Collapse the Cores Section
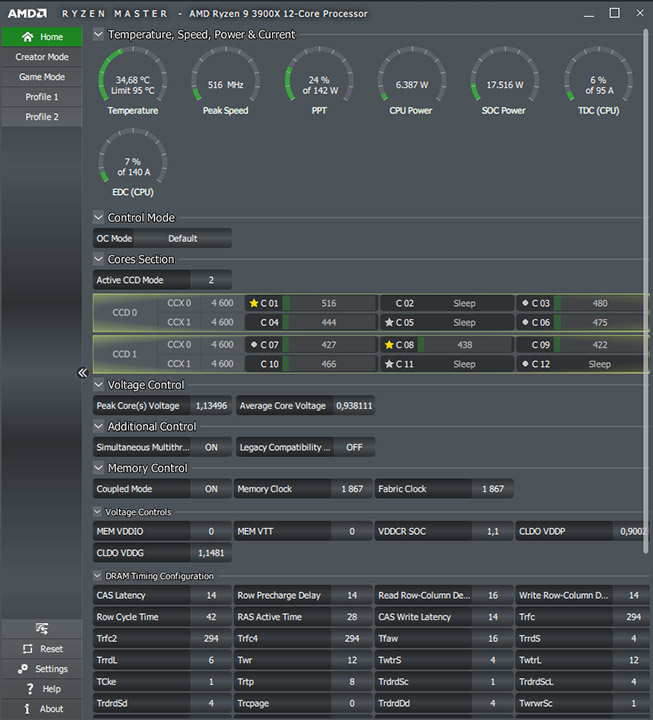 click(98, 259)
